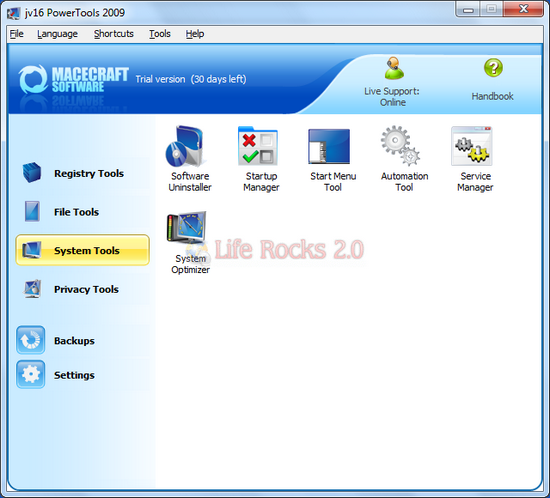Click the Registry Tools cube icon
550x498 pixels.
32,172
